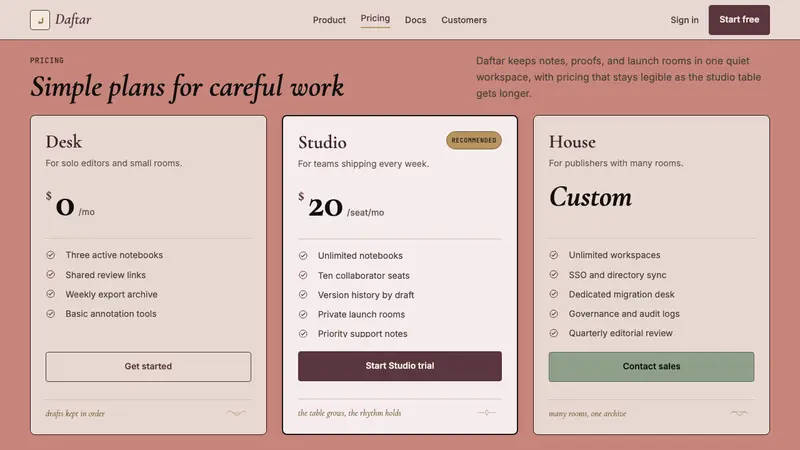Viewport: 800px width, 450px height.
Task: Go to Docs in navigation
Action: click(x=415, y=20)
